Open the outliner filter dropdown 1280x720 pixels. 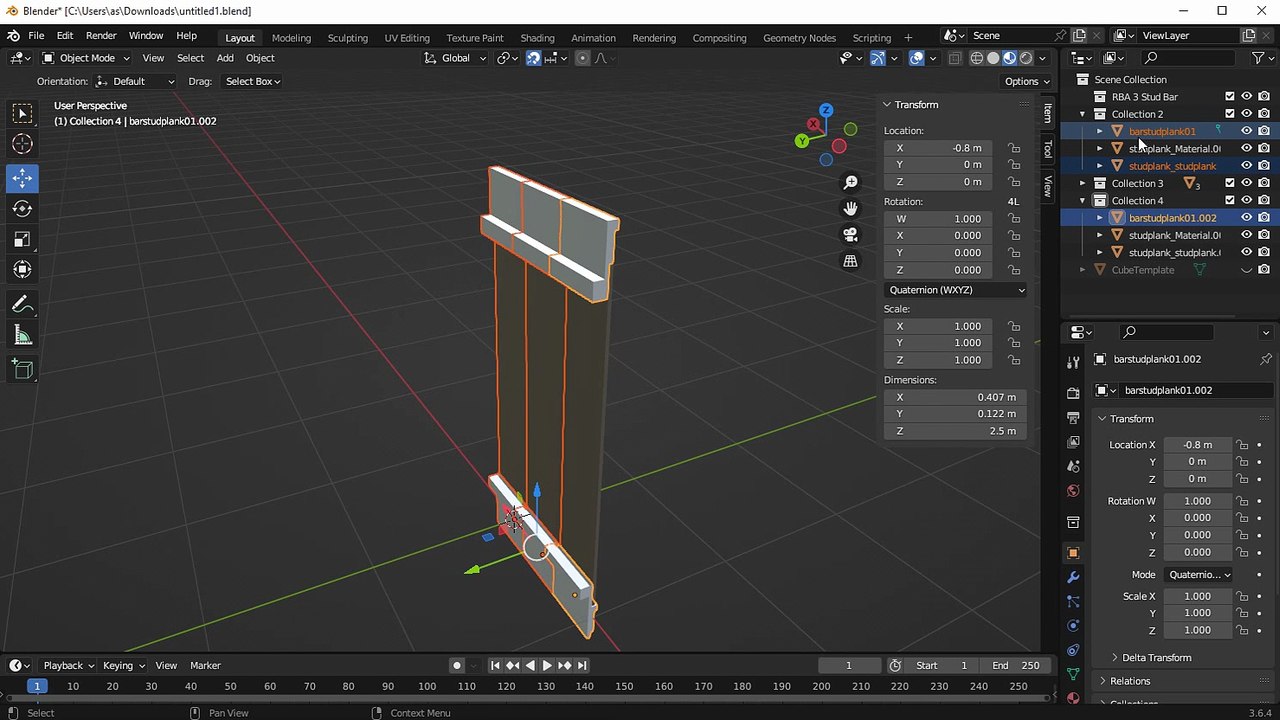pyautogui.click(x=1261, y=58)
